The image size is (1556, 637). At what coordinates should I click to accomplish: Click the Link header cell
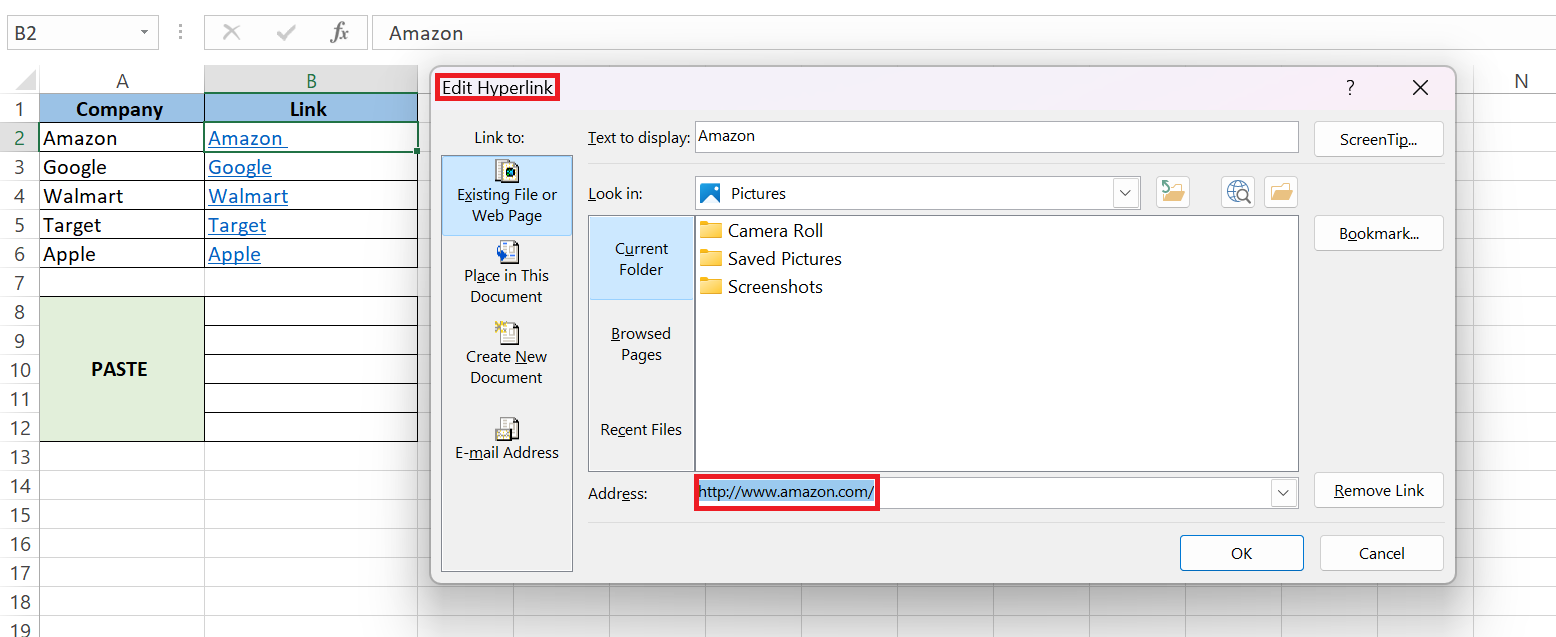tap(311, 109)
